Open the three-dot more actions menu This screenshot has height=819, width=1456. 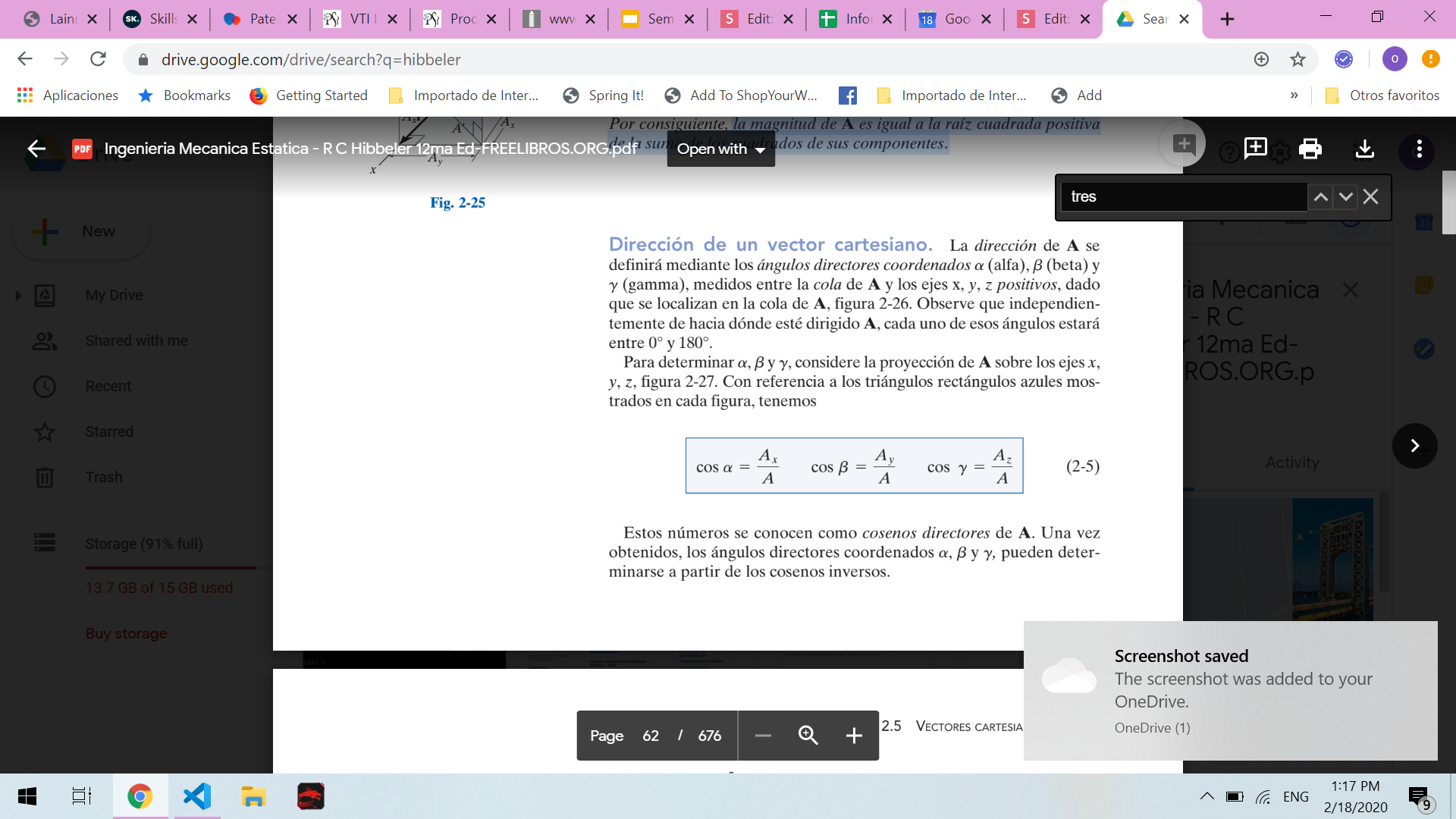(x=1419, y=149)
